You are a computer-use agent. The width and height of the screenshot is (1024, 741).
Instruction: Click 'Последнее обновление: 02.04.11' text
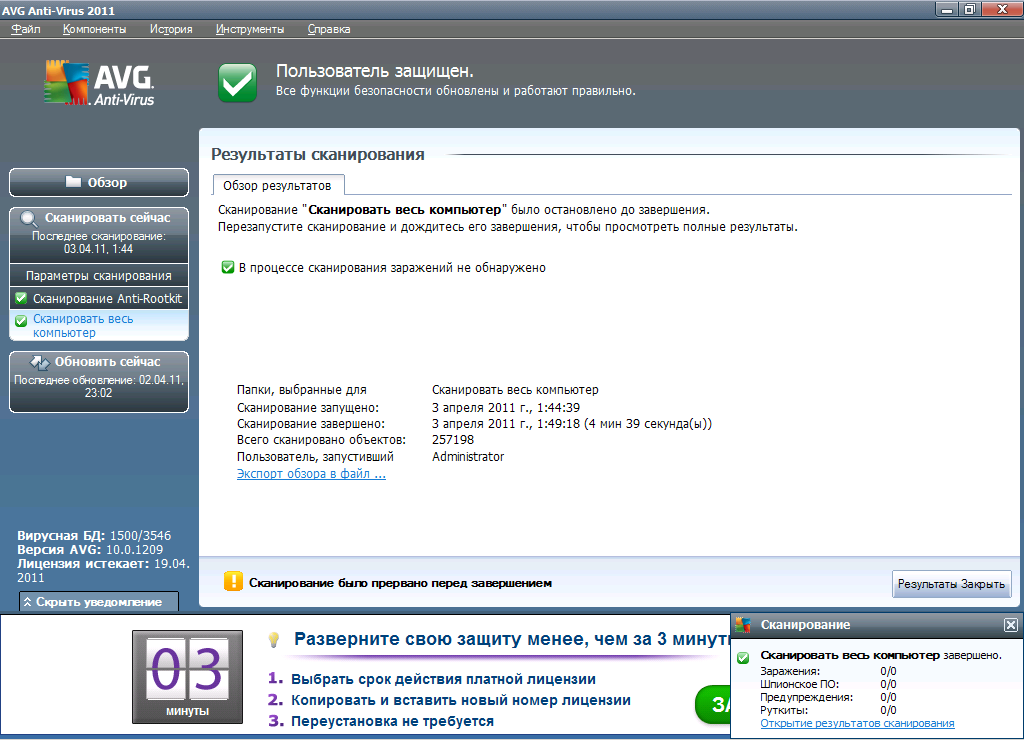point(99,386)
